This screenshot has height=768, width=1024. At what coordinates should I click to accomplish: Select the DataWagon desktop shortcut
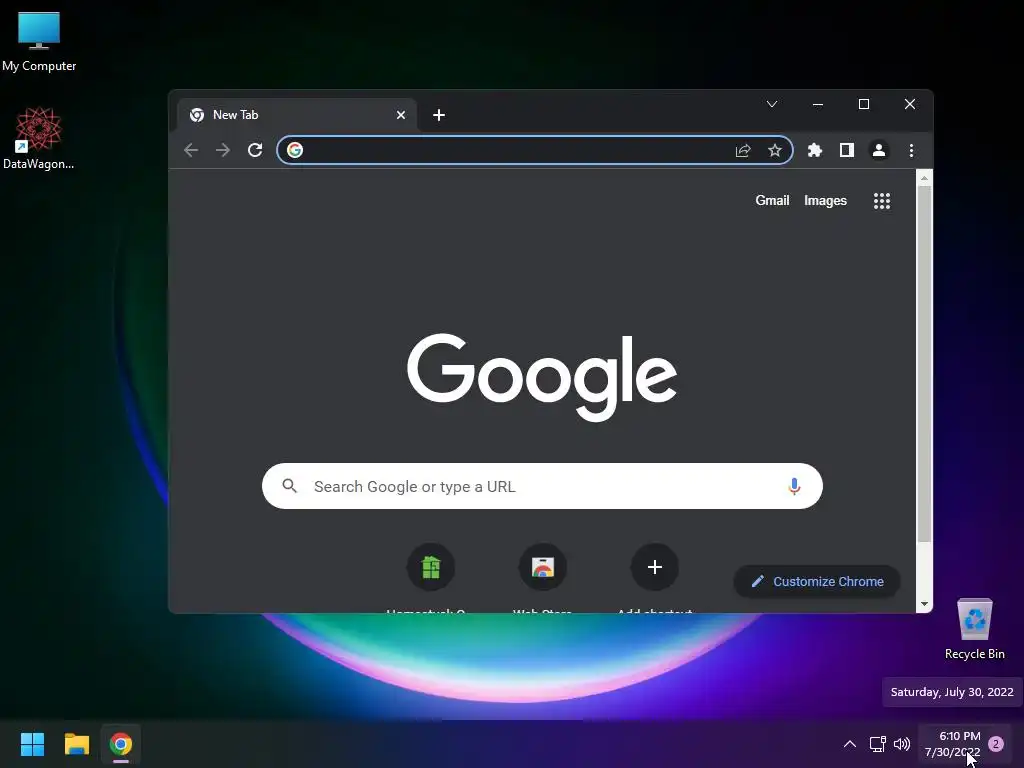pyautogui.click(x=39, y=138)
